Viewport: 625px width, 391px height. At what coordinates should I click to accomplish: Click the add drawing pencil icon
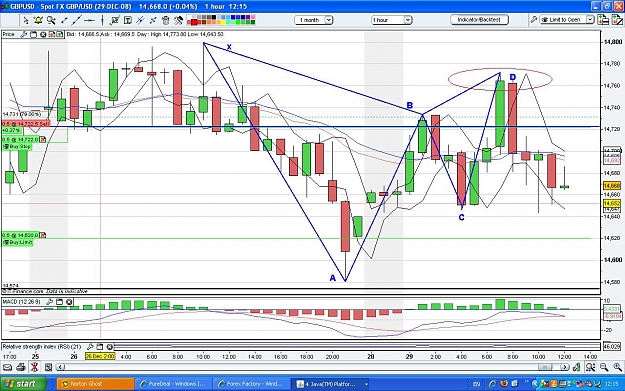[x=617, y=20]
